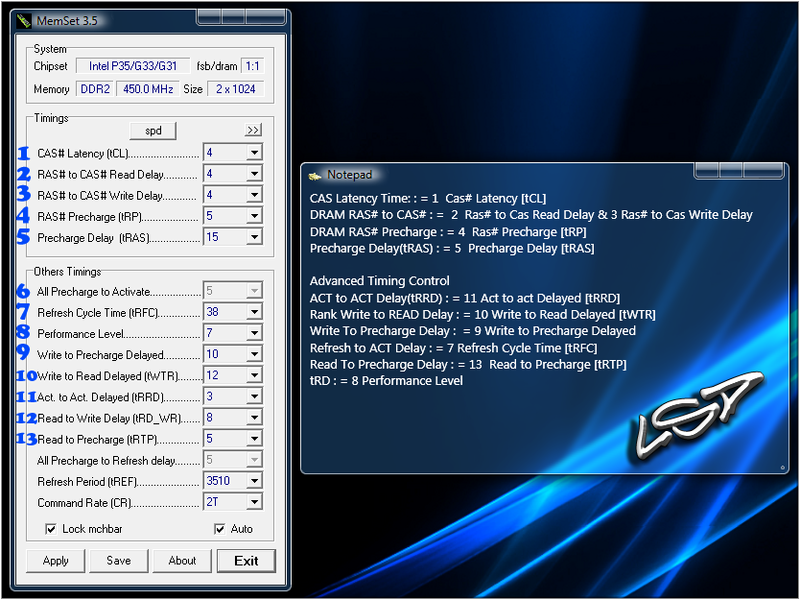Expand the Read to Precharge (tRTP) dropdown

point(254,438)
